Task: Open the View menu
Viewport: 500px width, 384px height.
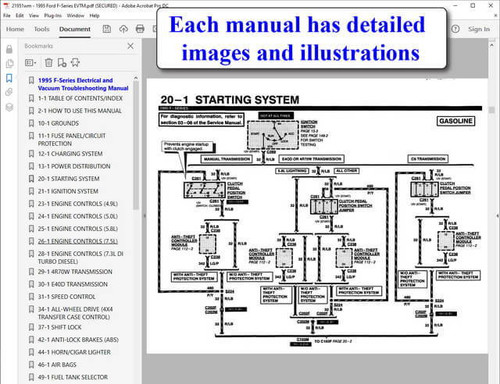Action: tap(34, 15)
